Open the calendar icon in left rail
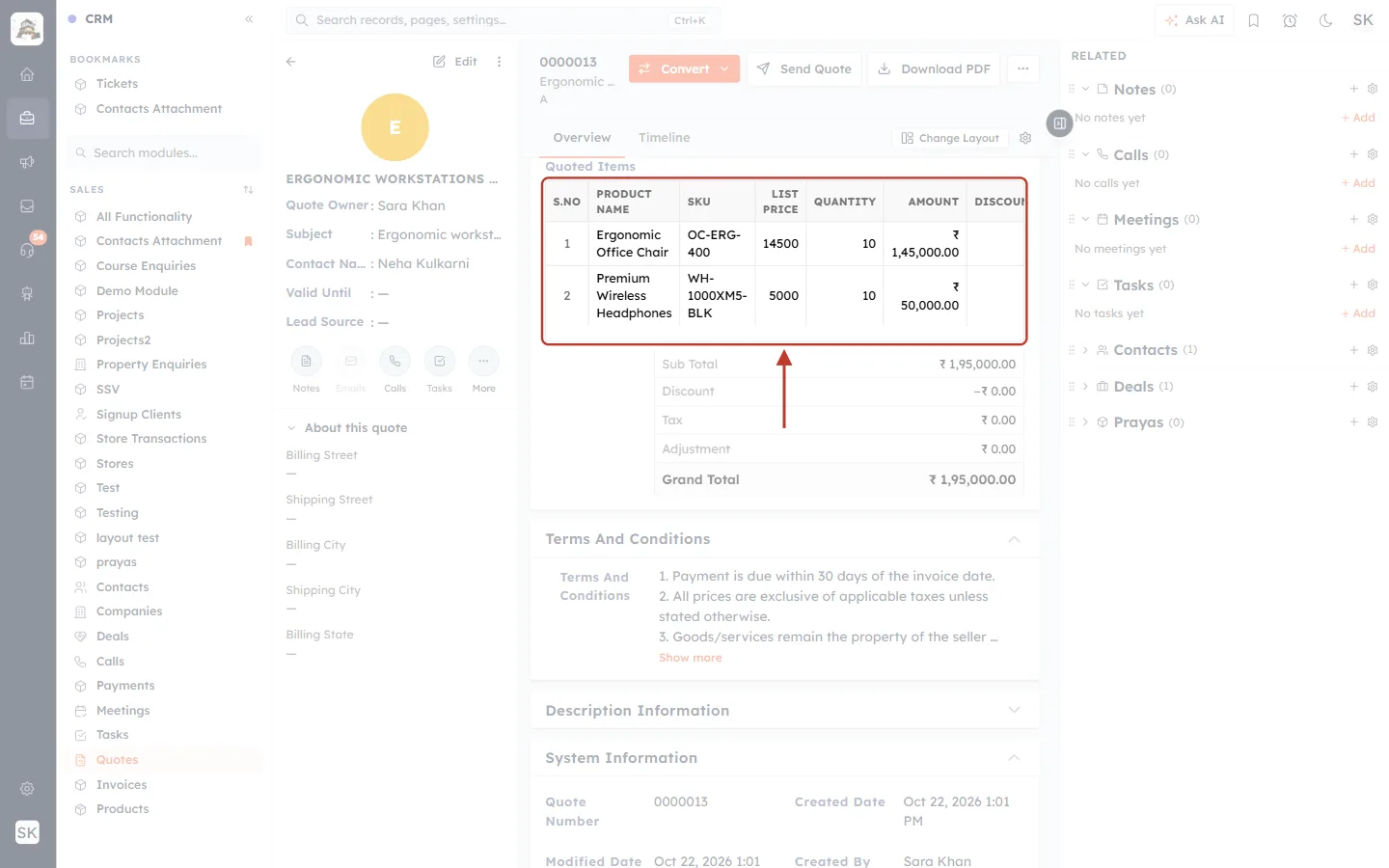Viewport: 1389px width, 868px height. point(27,382)
